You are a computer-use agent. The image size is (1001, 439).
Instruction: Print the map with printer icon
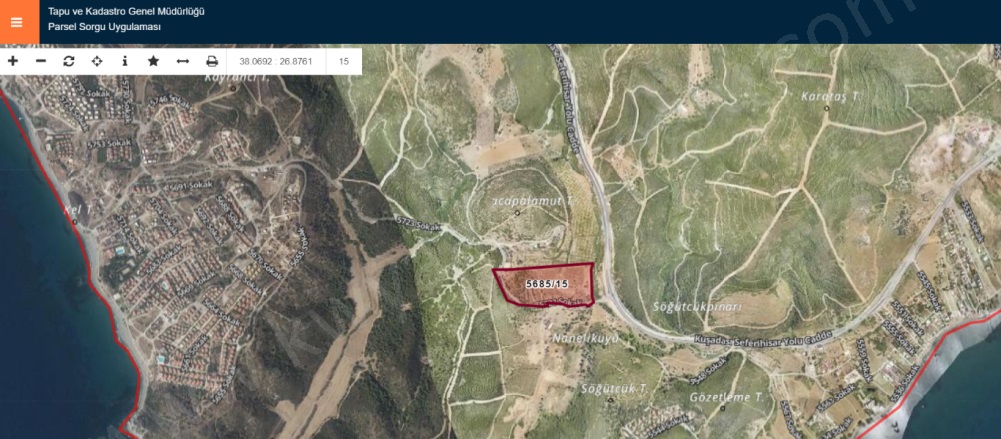(212, 61)
